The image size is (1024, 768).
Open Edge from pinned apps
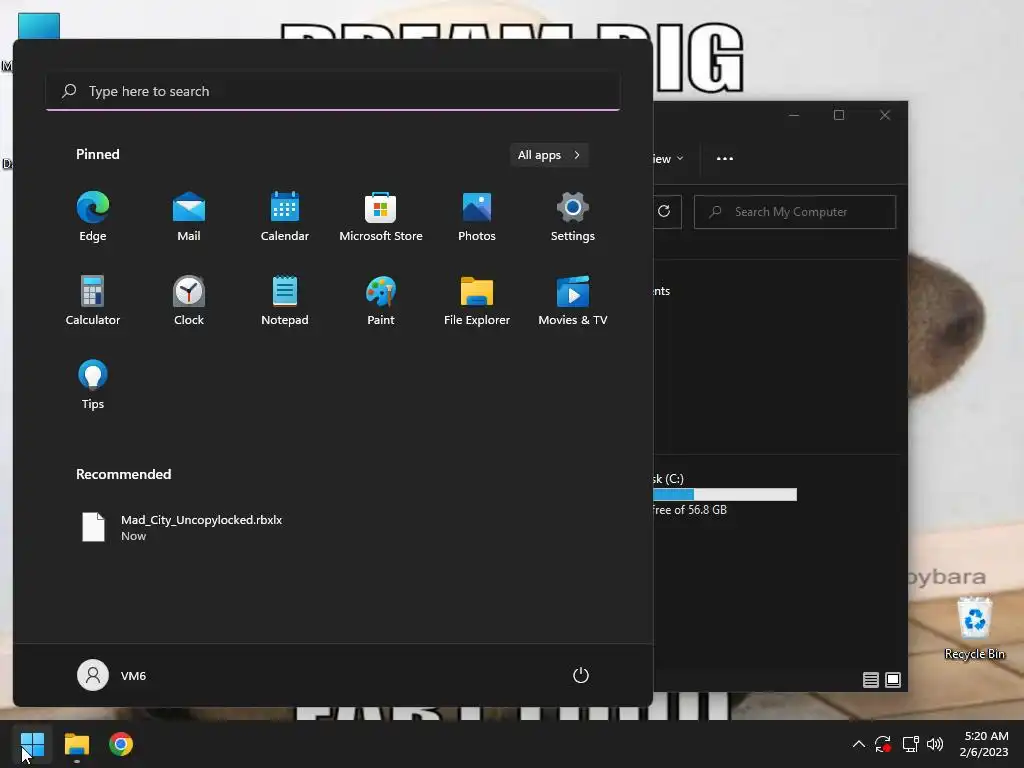(x=93, y=217)
